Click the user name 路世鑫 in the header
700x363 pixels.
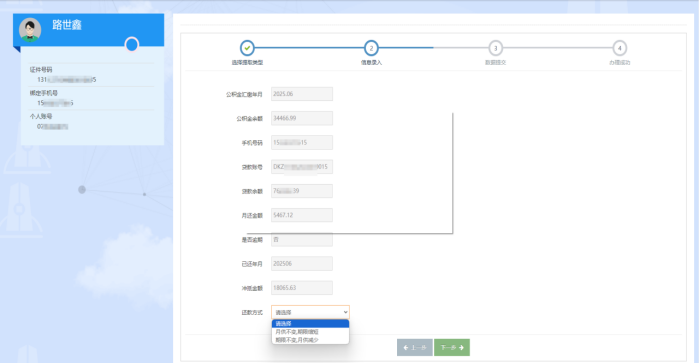pos(67,25)
